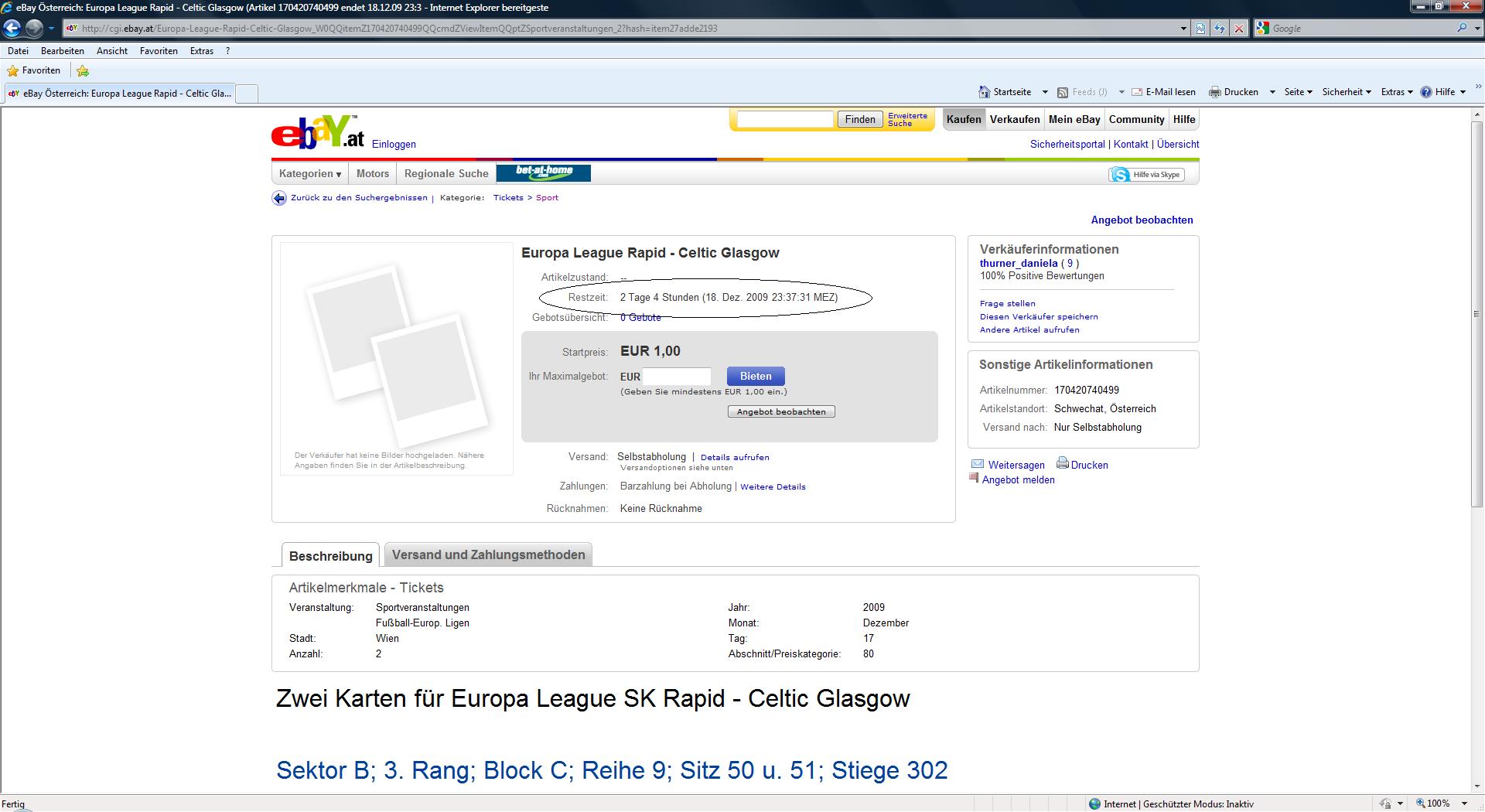Open the Ansicht menu
This screenshot has width=1485, height=812.
(112, 51)
